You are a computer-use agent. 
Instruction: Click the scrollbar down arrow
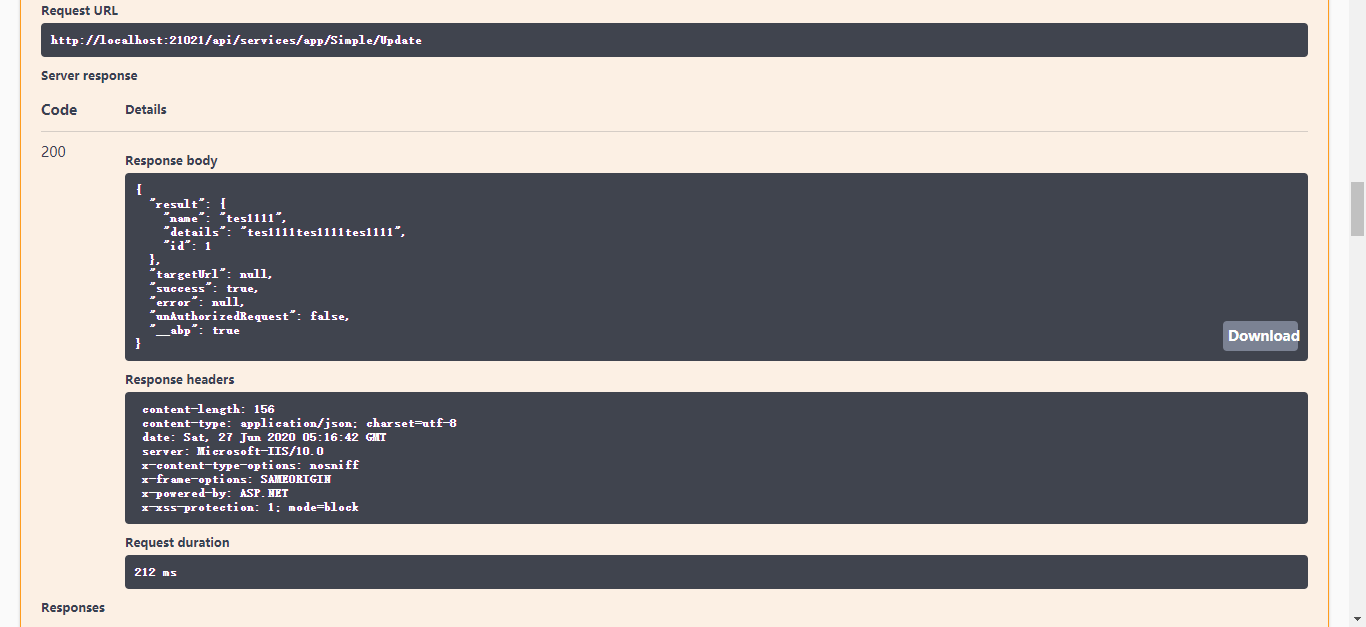click(x=1357, y=618)
